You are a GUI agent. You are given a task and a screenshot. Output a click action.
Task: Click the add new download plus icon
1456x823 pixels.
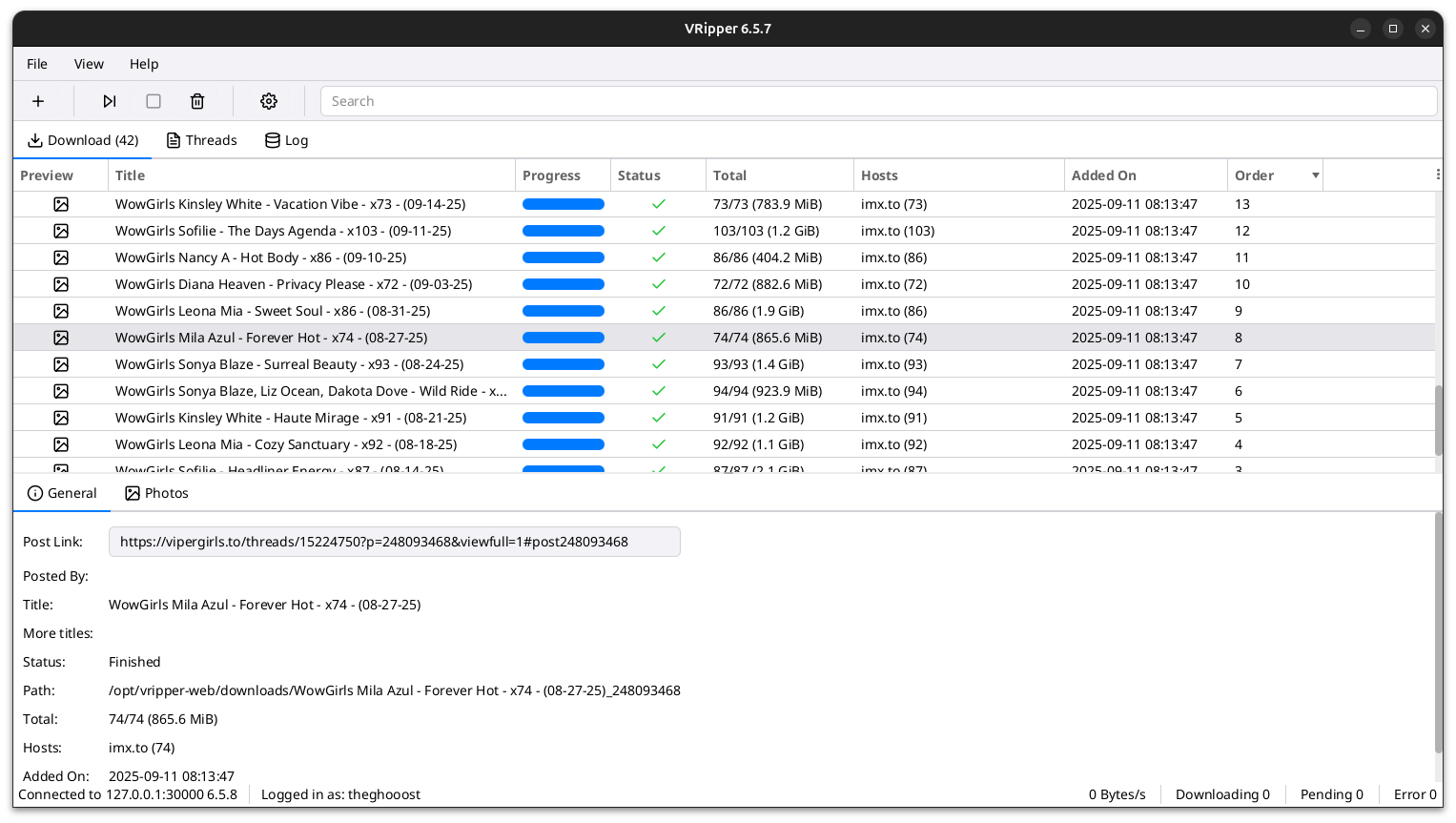38,101
